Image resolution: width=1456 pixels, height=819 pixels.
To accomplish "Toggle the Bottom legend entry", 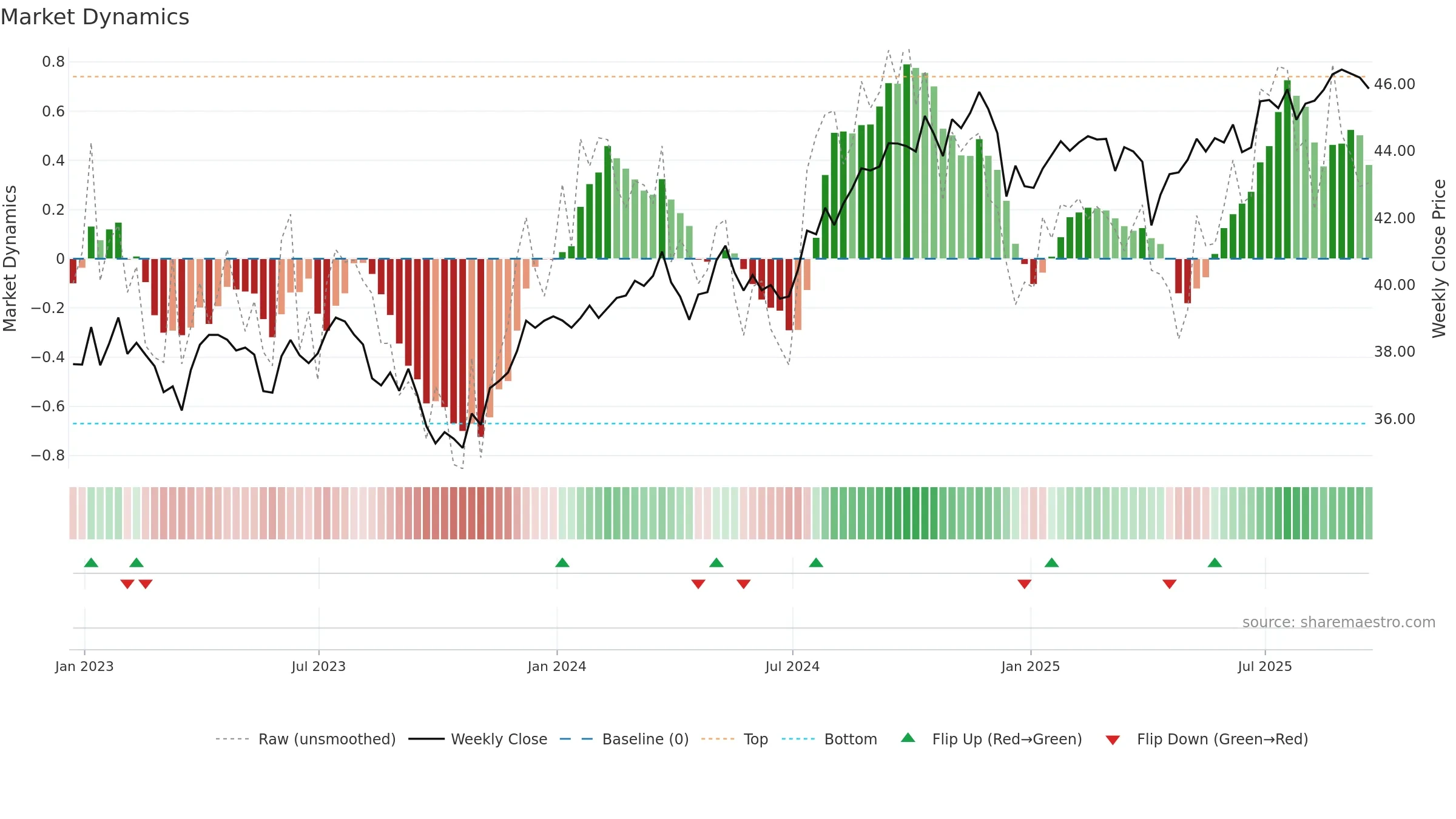I will point(829,739).
